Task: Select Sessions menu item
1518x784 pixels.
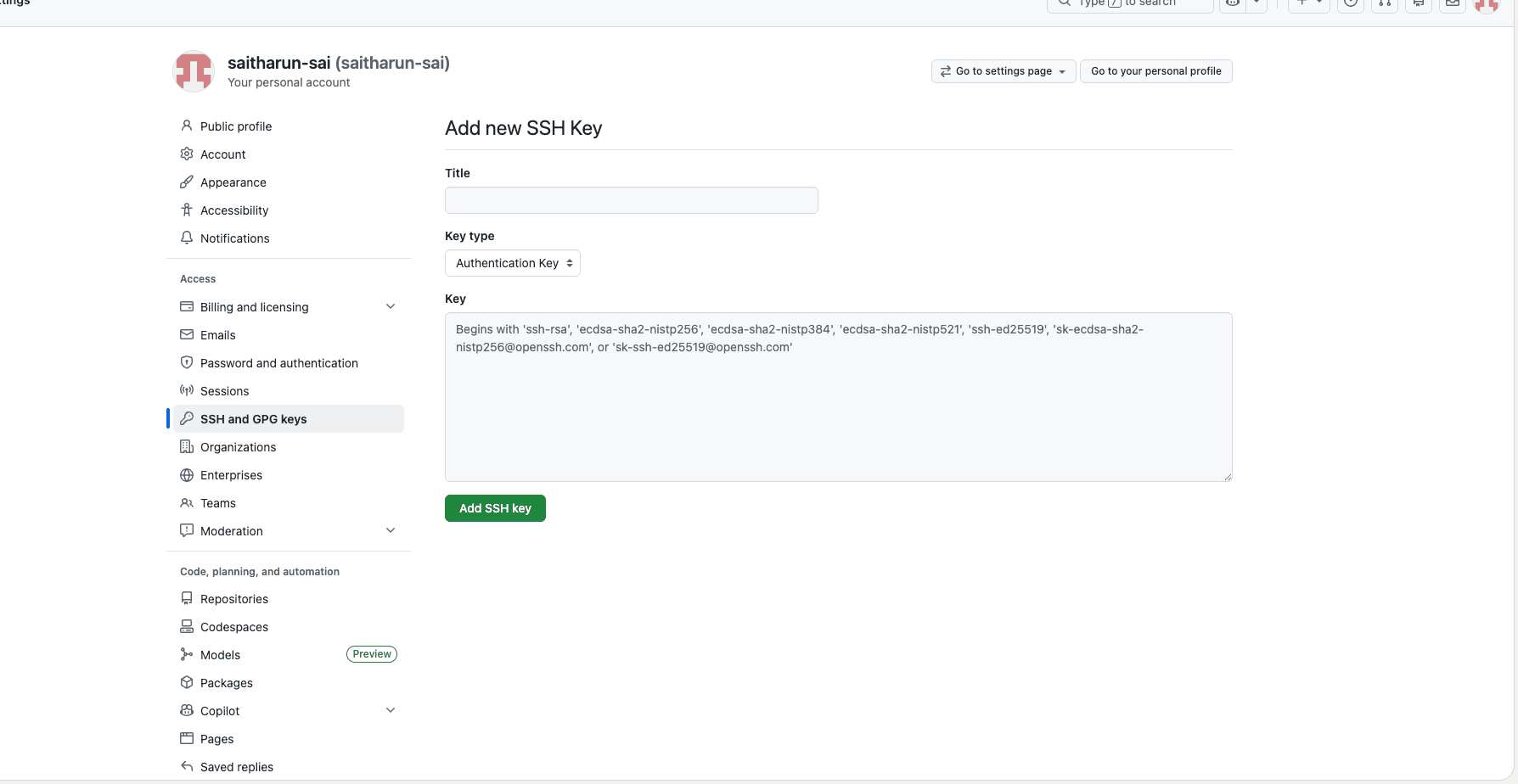Action: tap(289, 391)
